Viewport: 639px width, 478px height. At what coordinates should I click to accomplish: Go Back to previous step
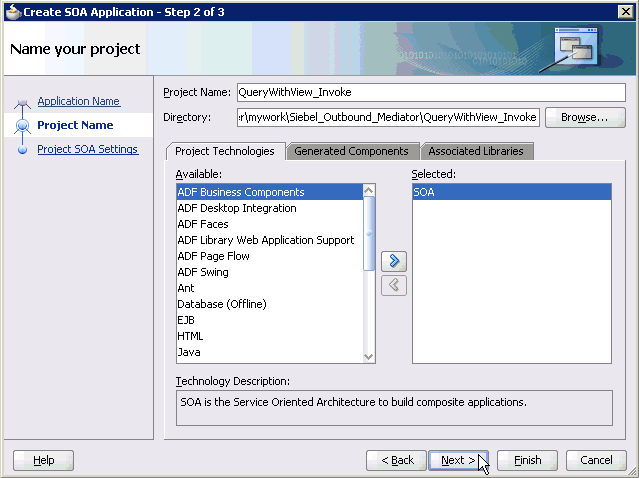[x=397, y=460]
